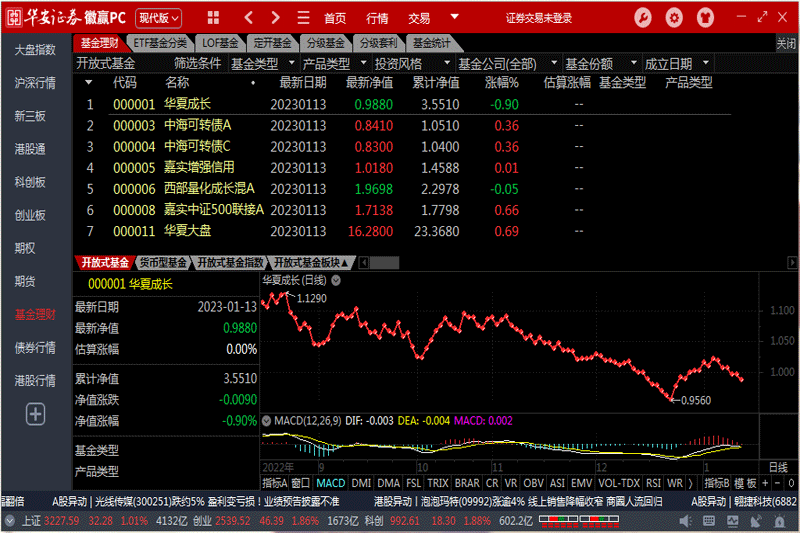Viewport: 800px width, 533px height.
Task: Show more indicators with the ) arrow
Action: click(690, 483)
